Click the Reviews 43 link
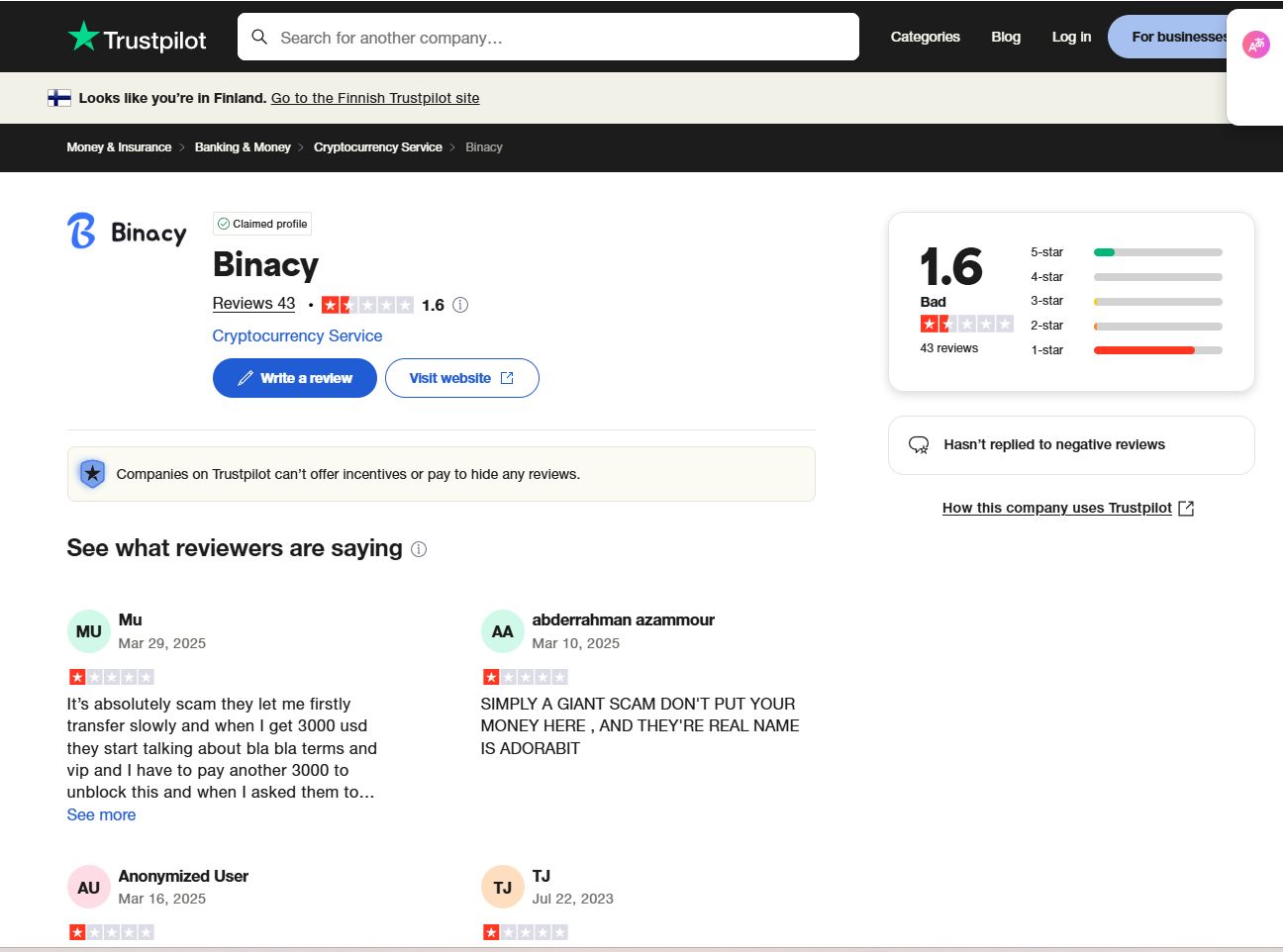1283x952 pixels. click(253, 304)
